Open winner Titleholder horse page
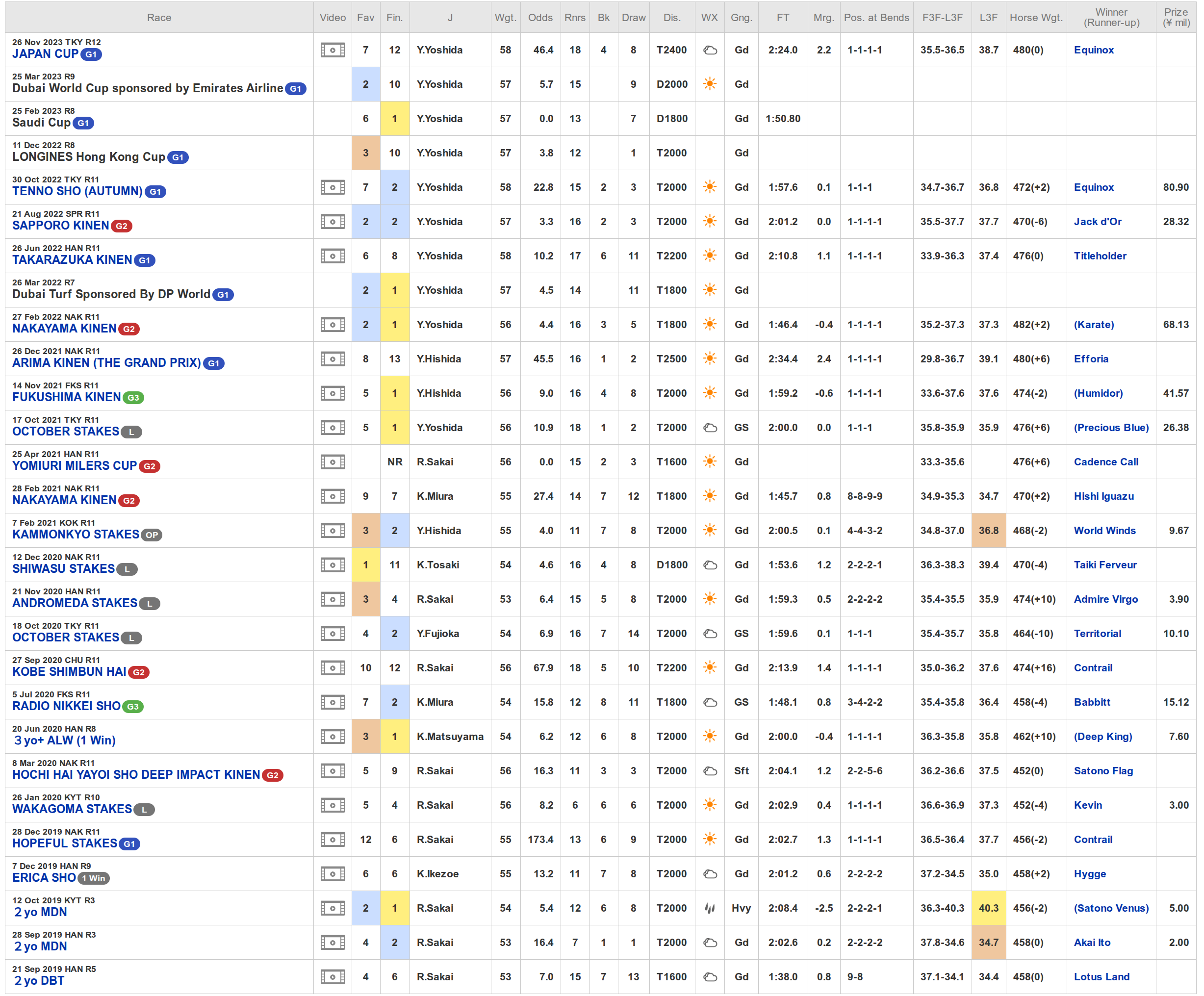Image resolution: width=1204 pixels, height=996 pixels. pos(1100,255)
